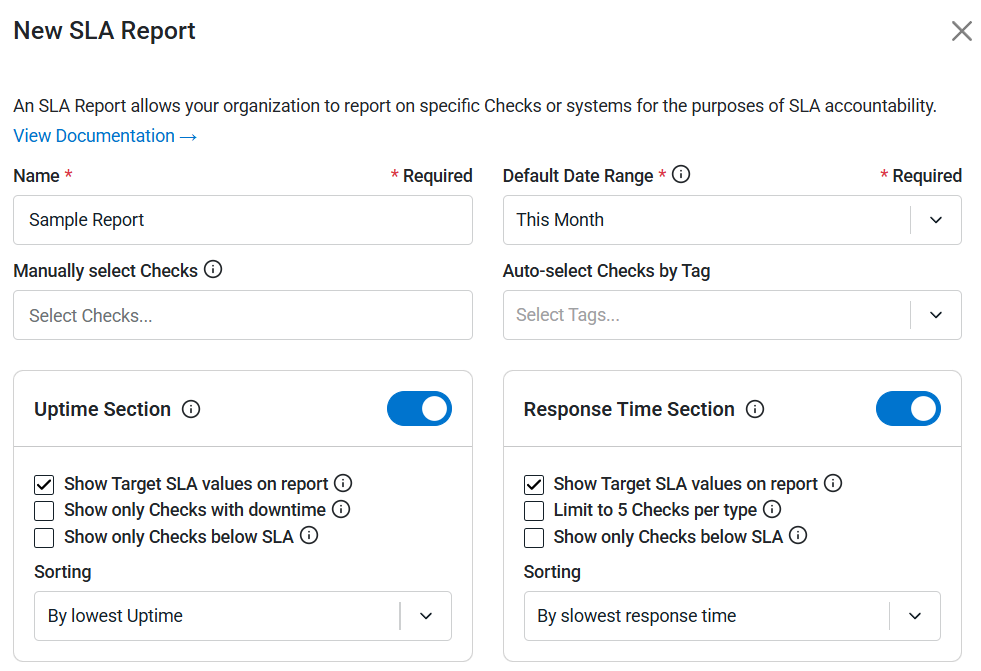This screenshot has height=671, width=981.
Task: Disable the Uptime Section toggle
Action: pos(419,408)
